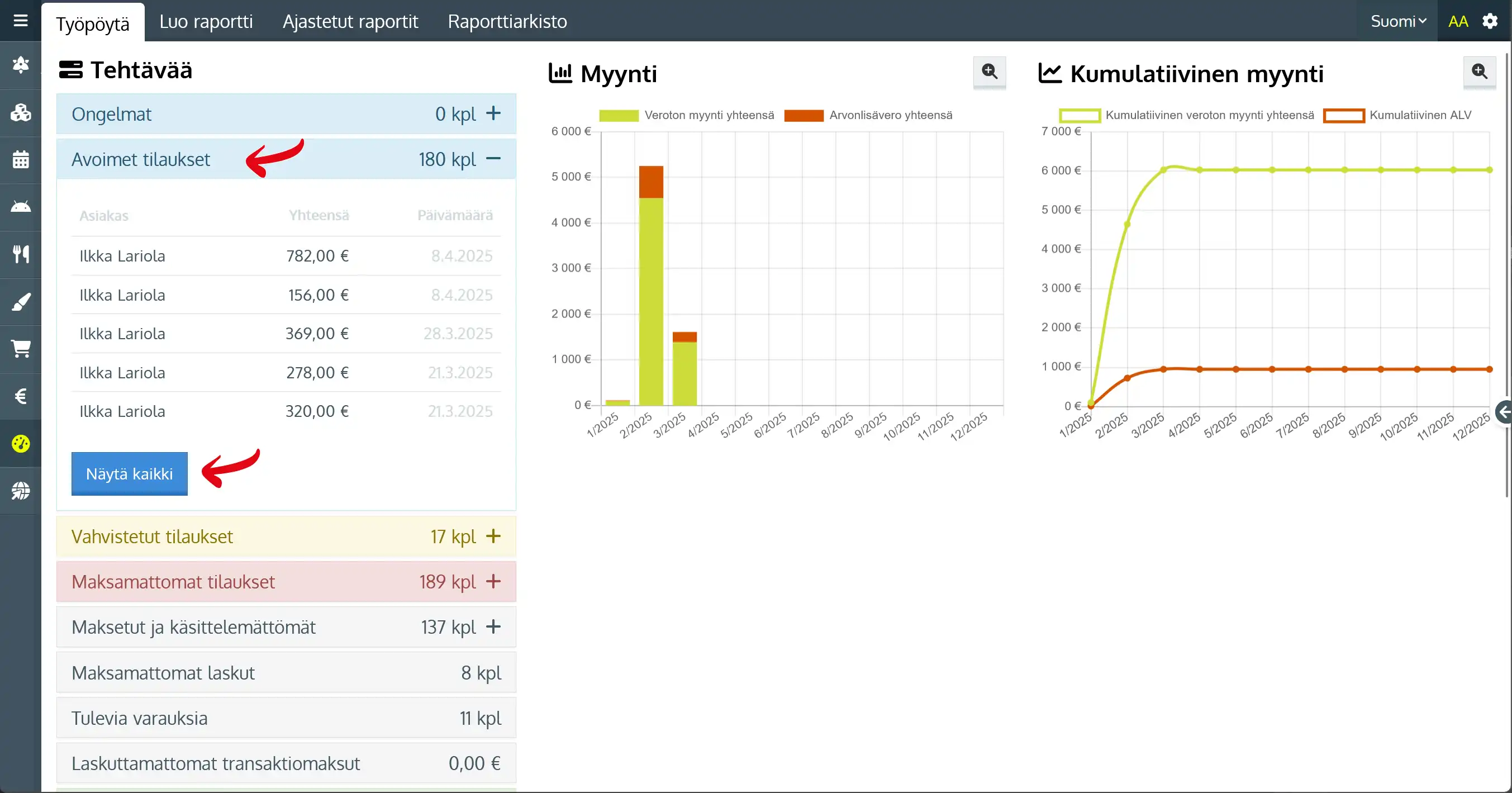Open the Raporttiarkisto tab

pyautogui.click(x=507, y=21)
